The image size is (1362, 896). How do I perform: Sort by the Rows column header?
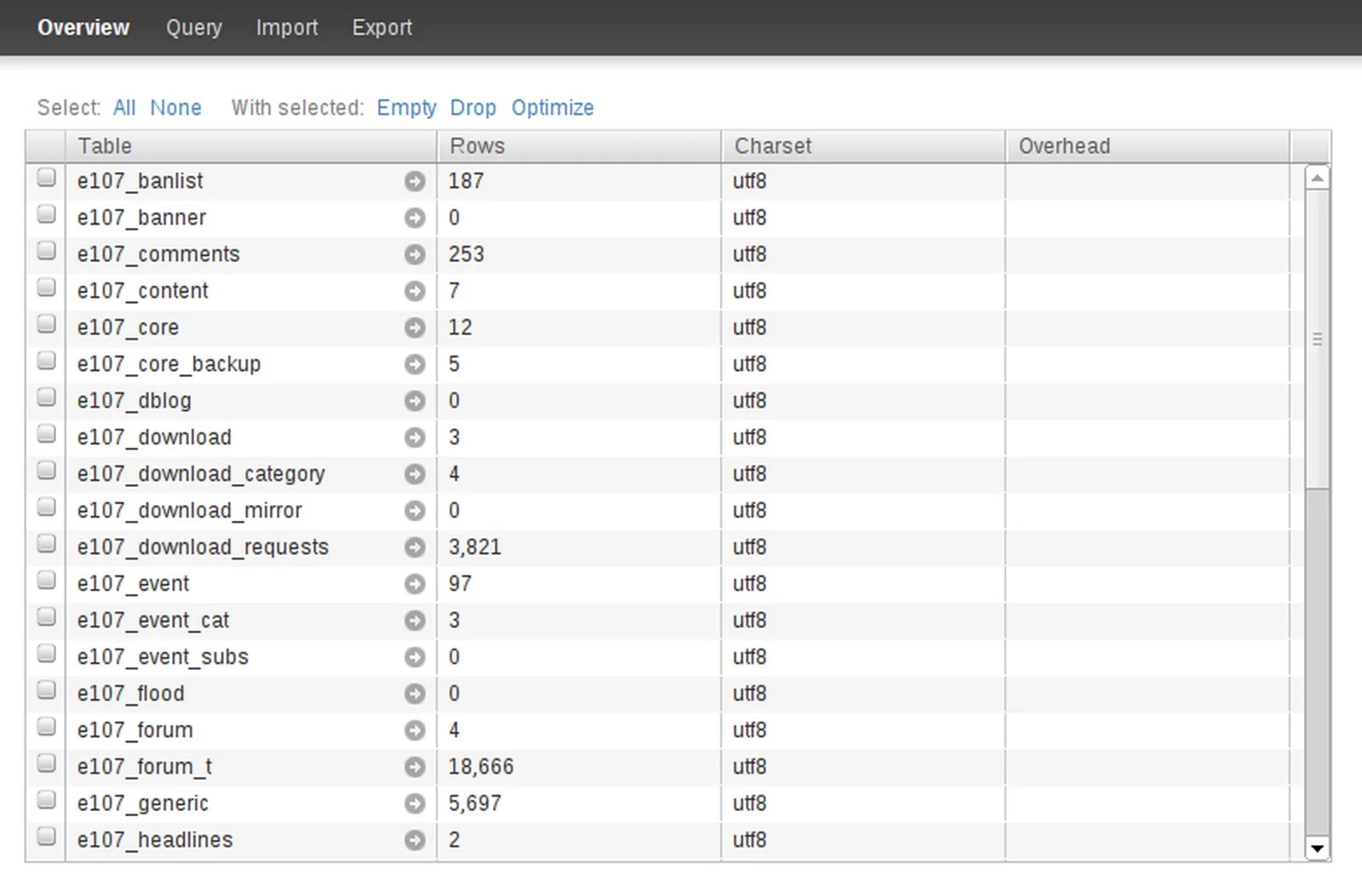[477, 146]
